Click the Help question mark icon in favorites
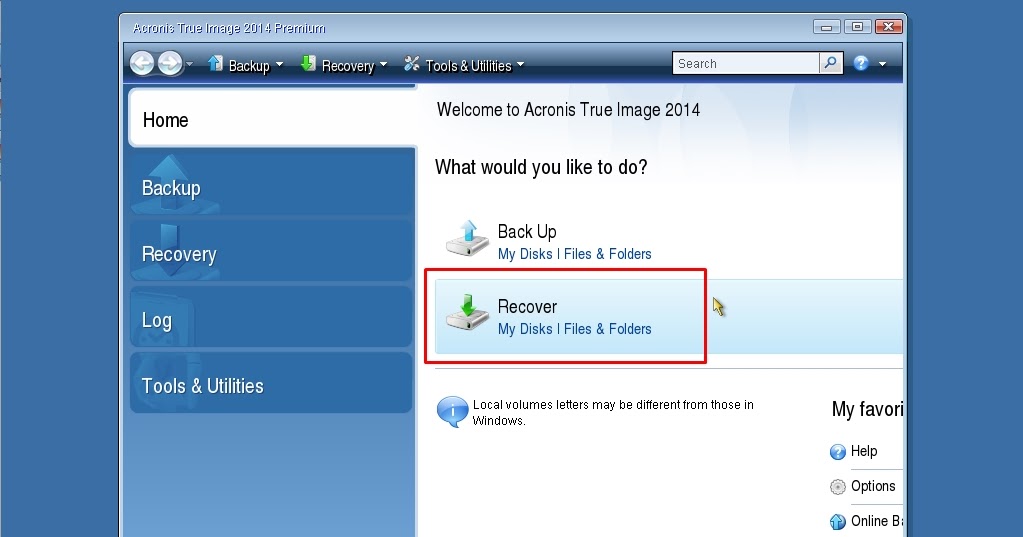This screenshot has height=537, width=1023. coord(838,452)
